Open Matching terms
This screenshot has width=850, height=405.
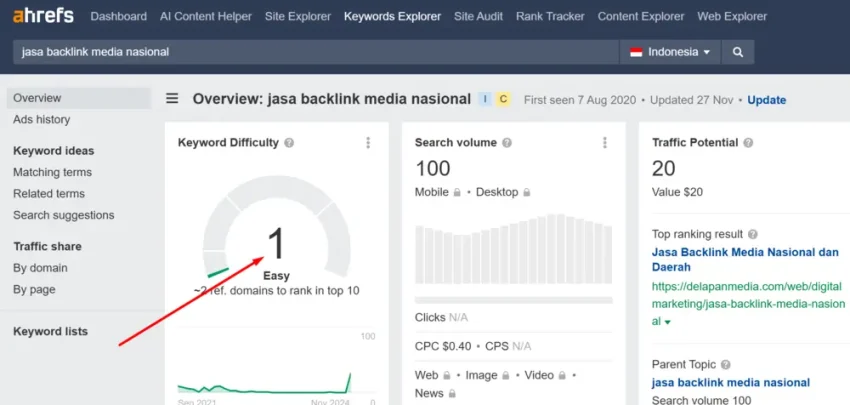(x=53, y=172)
